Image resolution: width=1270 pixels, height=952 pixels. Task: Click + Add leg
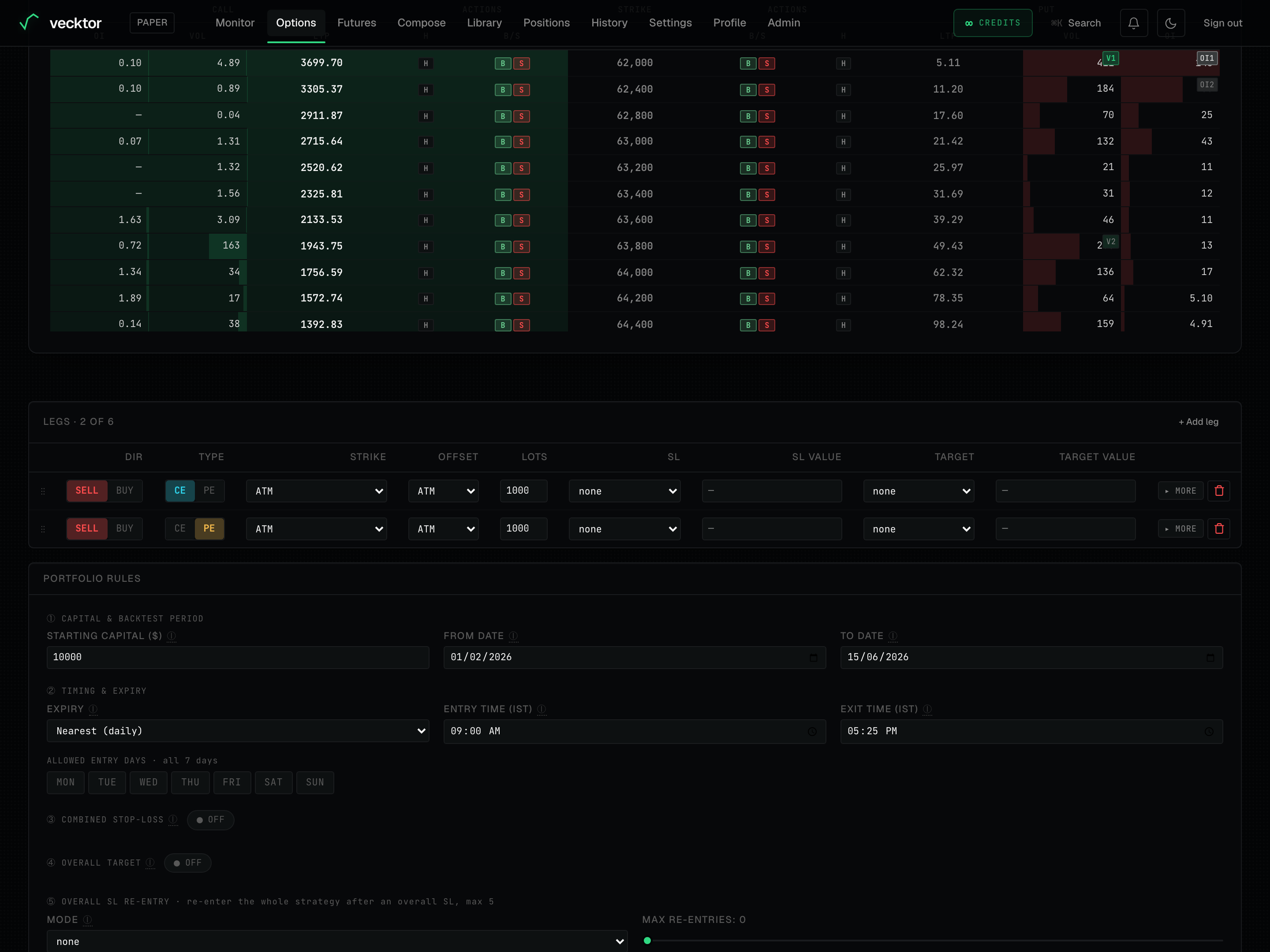pyautogui.click(x=1198, y=422)
